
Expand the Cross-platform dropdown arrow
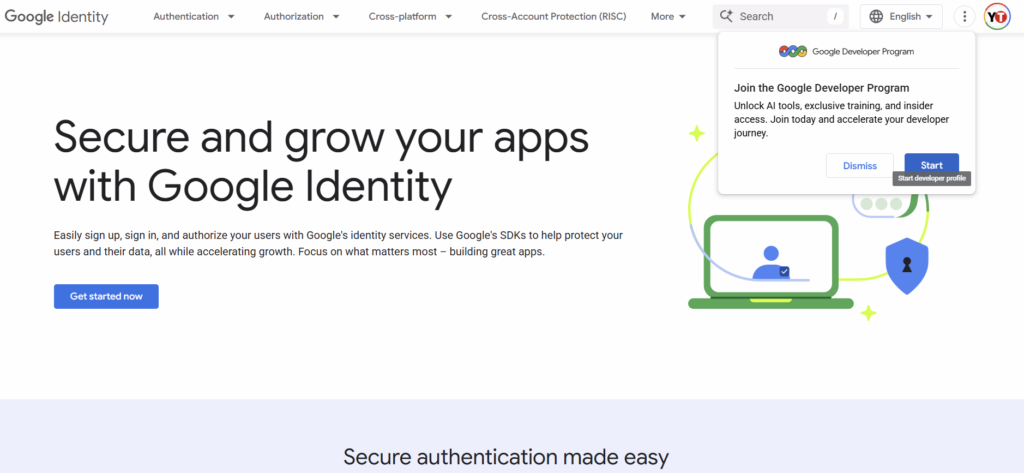pos(449,16)
